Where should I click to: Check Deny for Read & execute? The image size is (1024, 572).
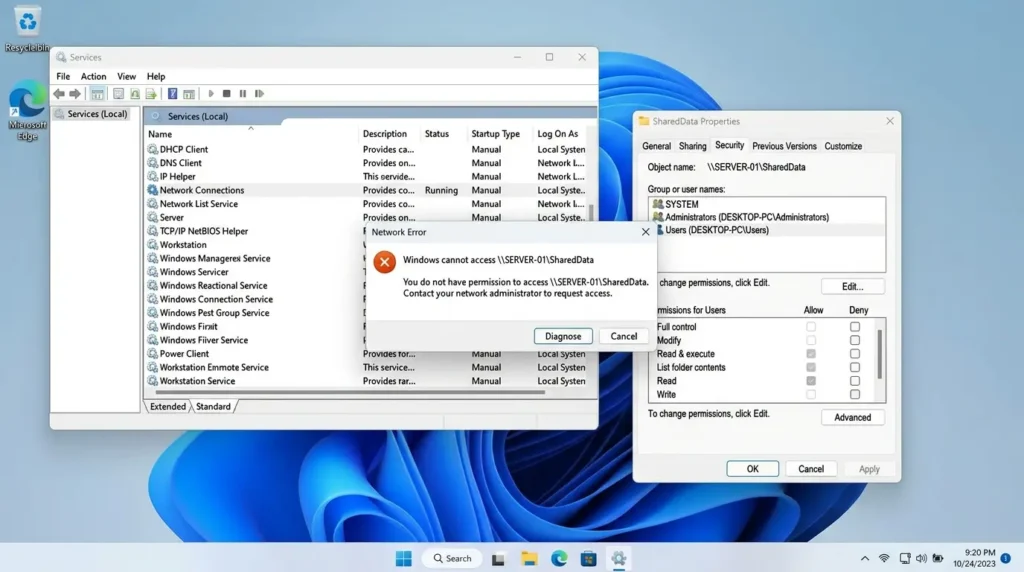[855, 354]
